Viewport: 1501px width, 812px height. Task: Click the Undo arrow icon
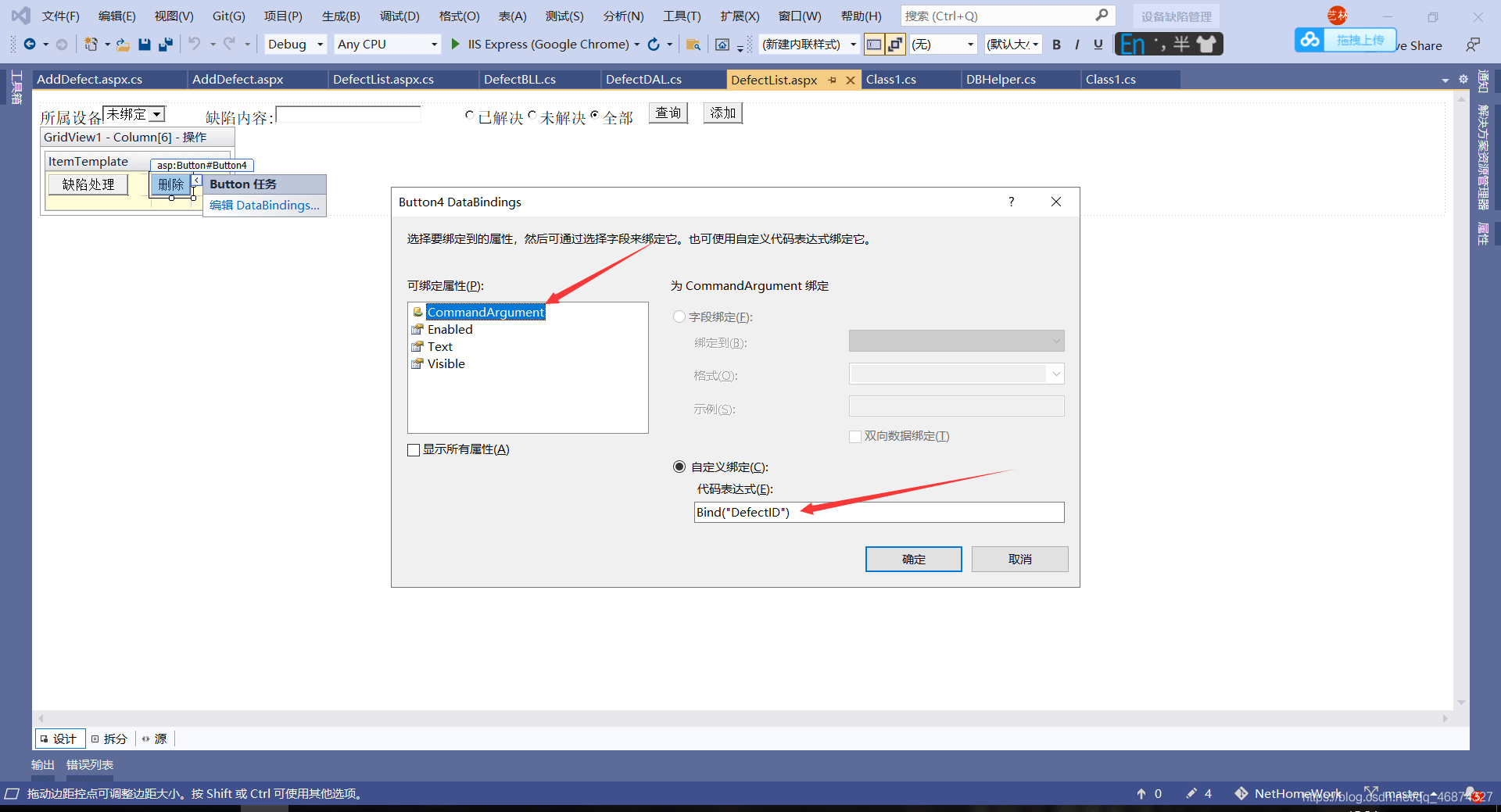click(195, 44)
